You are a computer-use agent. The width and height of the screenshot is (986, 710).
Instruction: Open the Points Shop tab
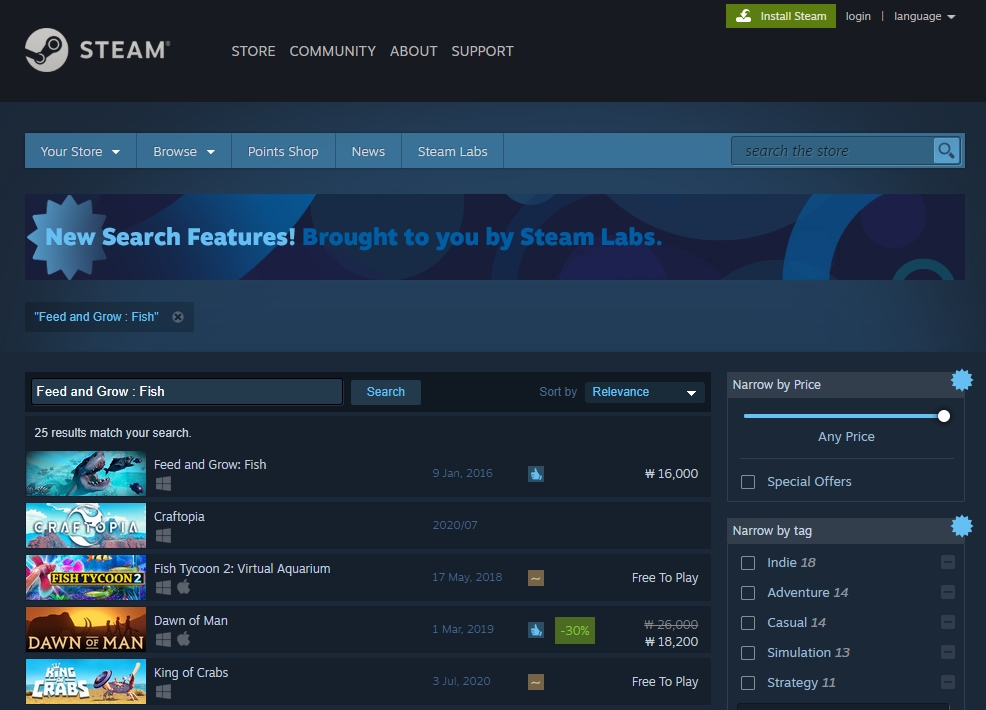coord(283,151)
